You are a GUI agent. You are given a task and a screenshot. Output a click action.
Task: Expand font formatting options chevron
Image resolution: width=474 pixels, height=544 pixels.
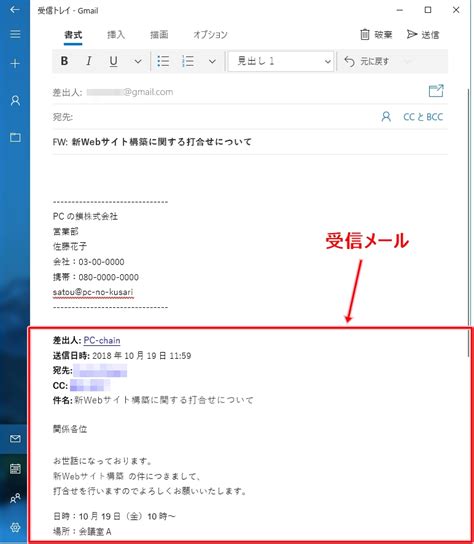(138, 61)
